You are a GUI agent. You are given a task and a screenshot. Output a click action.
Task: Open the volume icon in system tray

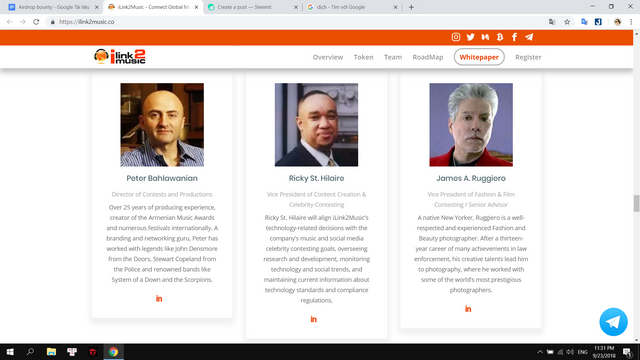click(570, 352)
